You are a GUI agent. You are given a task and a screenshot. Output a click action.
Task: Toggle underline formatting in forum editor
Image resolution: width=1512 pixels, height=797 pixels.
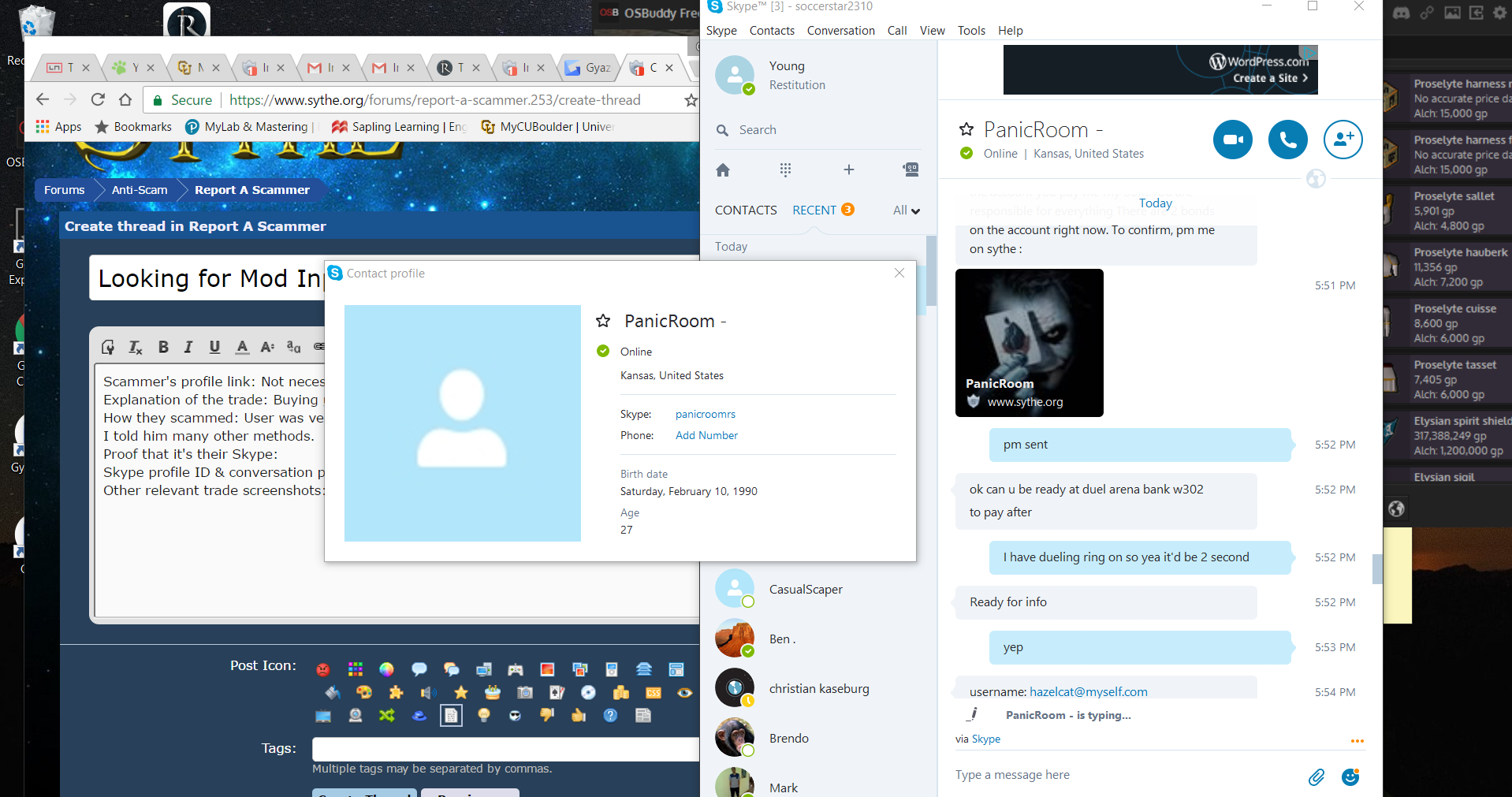(214, 347)
